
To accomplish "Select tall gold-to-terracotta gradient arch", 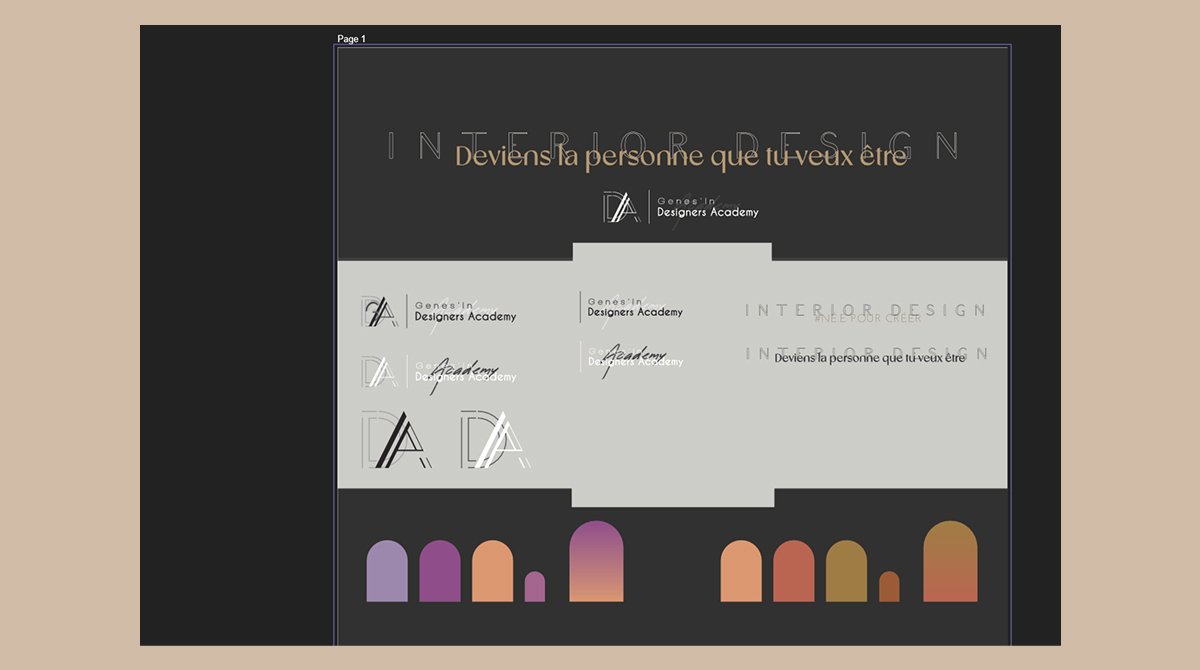I will coord(950,561).
